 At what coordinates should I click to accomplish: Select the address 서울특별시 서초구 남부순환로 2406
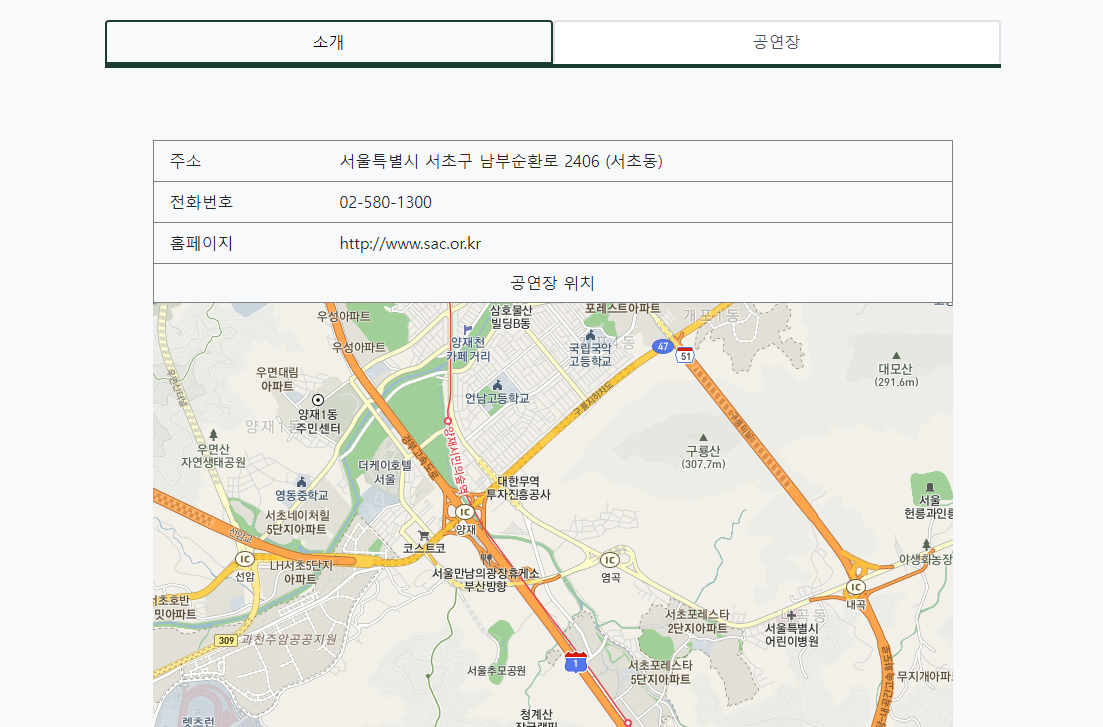501,161
